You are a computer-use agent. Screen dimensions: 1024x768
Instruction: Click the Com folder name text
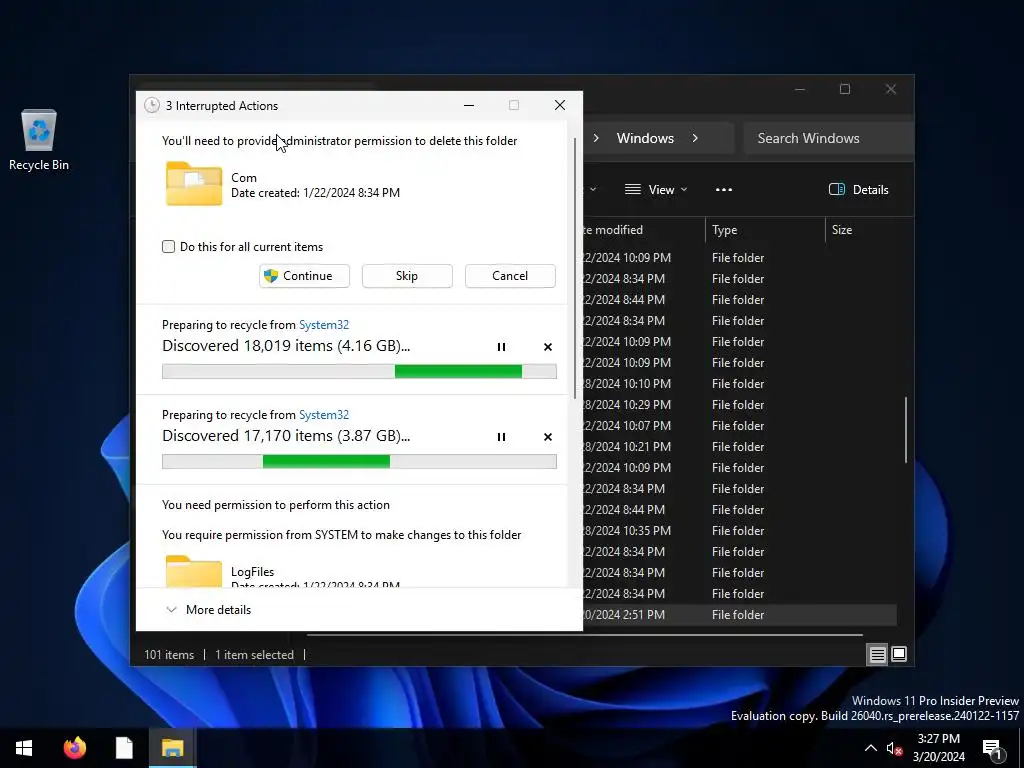coord(244,178)
